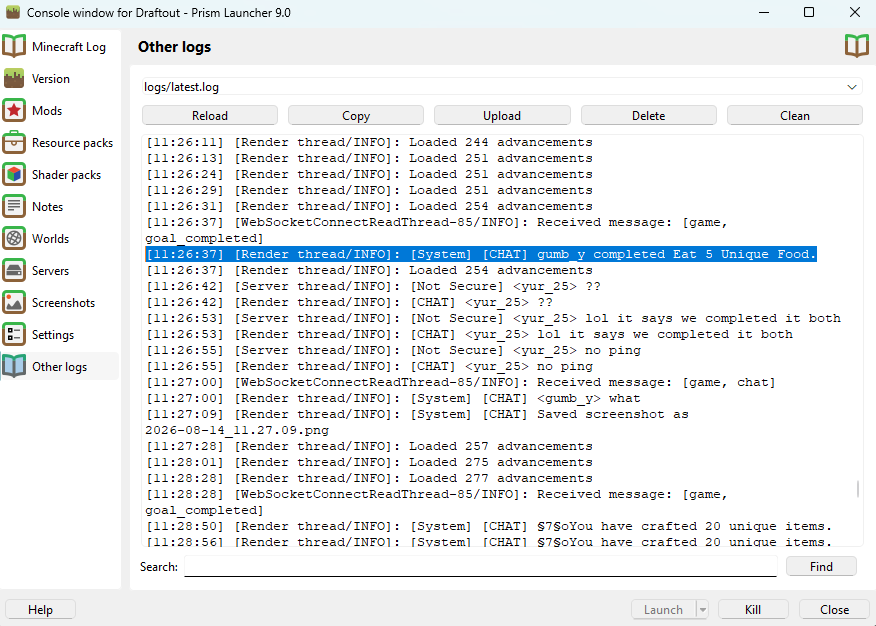
Task: Click Server thread line '<yur_25> ??'
Action: pyautogui.click(x=373, y=286)
